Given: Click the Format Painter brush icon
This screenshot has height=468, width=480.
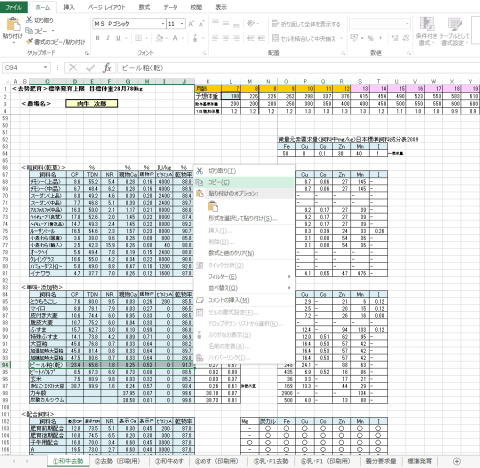Looking at the screenshot, I should pyautogui.click(x=29, y=41).
